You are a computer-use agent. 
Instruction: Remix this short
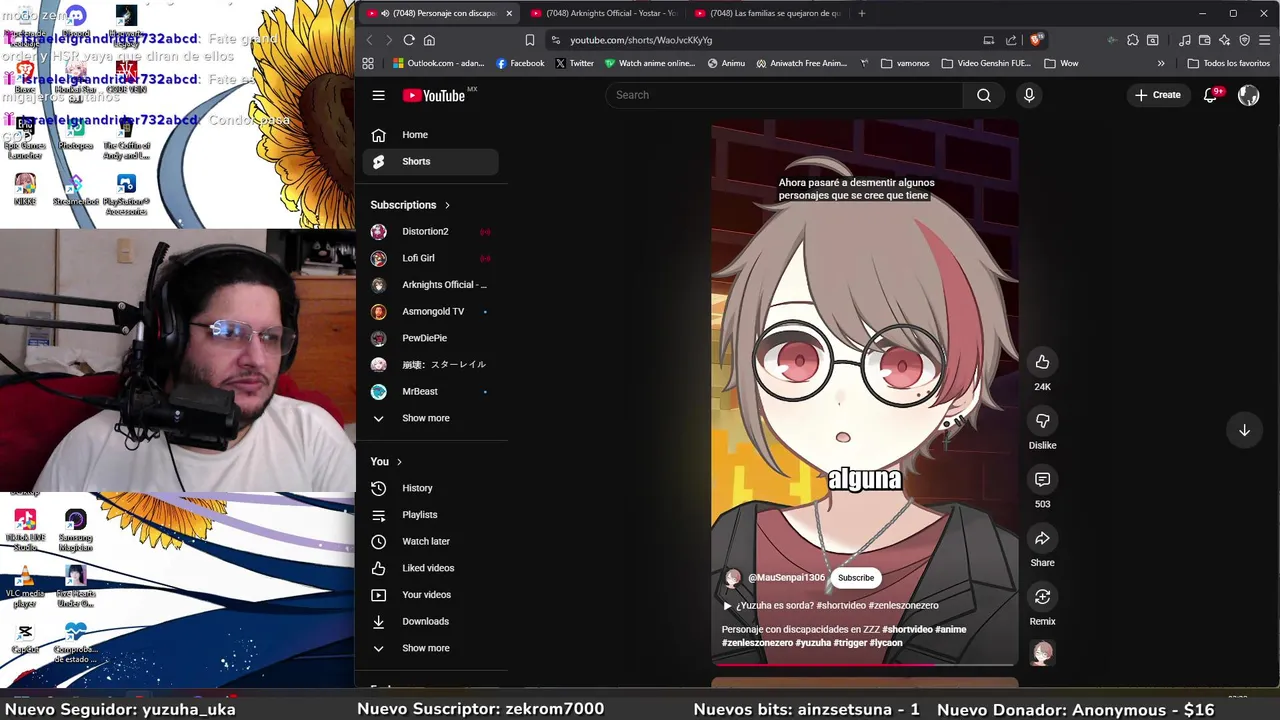click(1042, 597)
